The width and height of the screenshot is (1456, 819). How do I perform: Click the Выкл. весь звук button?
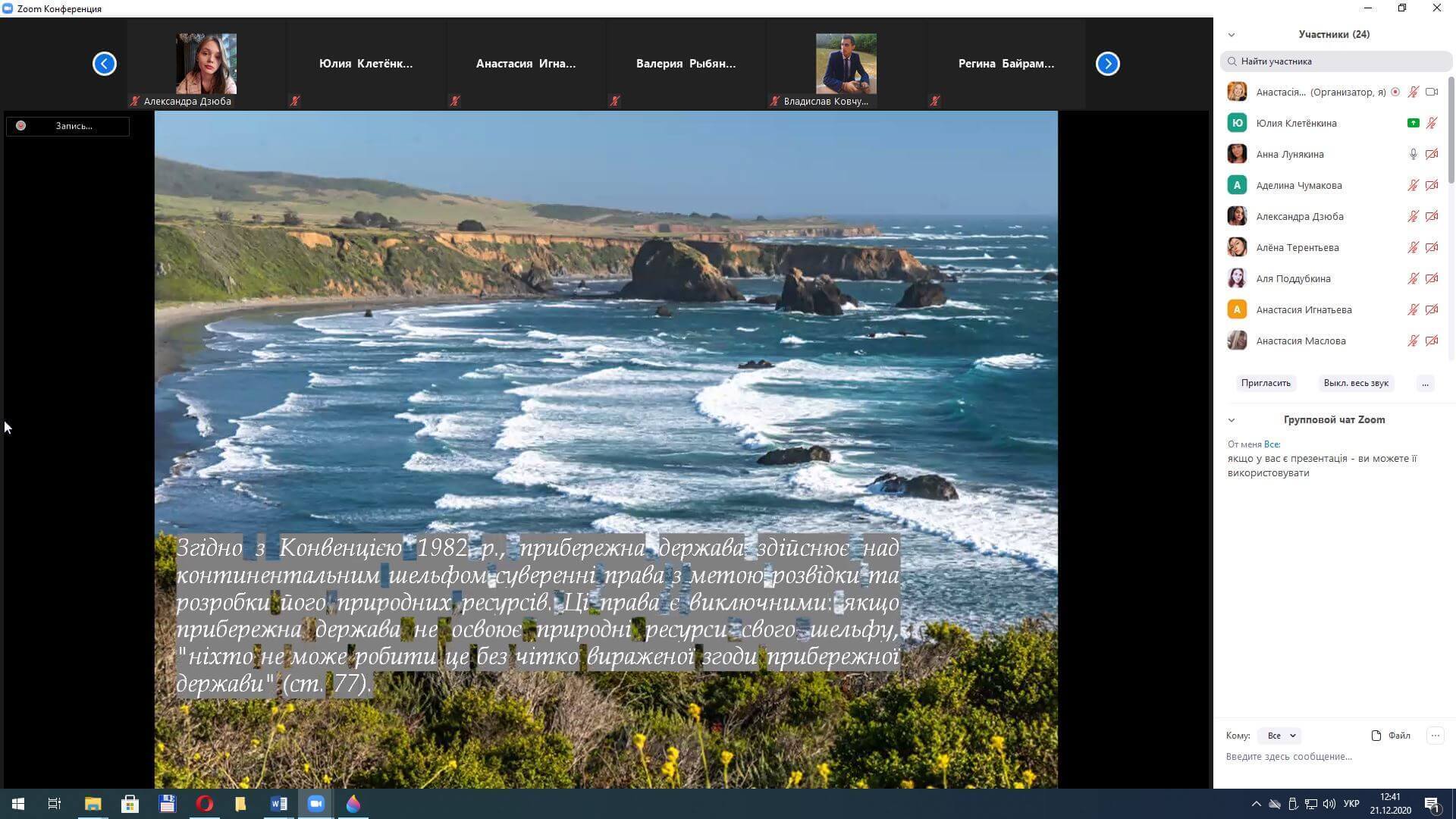[x=1356, y=383]
